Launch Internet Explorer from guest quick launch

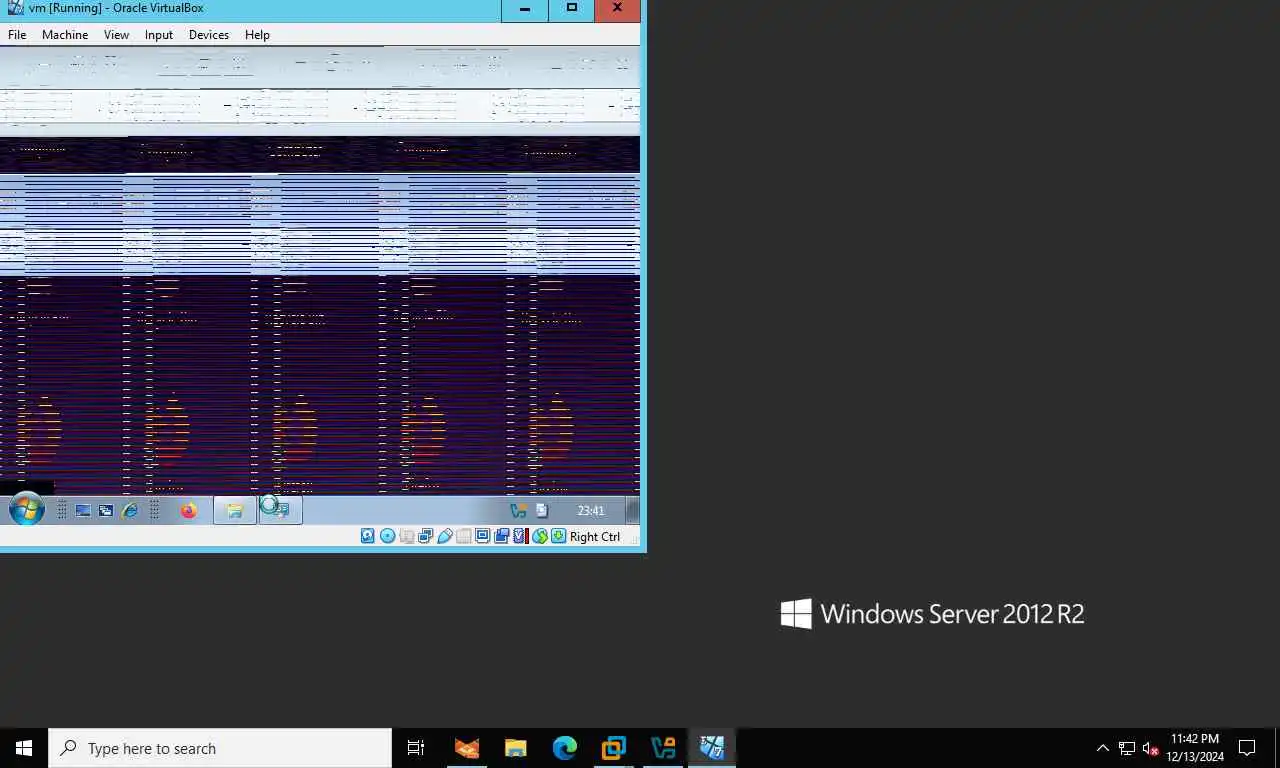[x=129, y=510]
